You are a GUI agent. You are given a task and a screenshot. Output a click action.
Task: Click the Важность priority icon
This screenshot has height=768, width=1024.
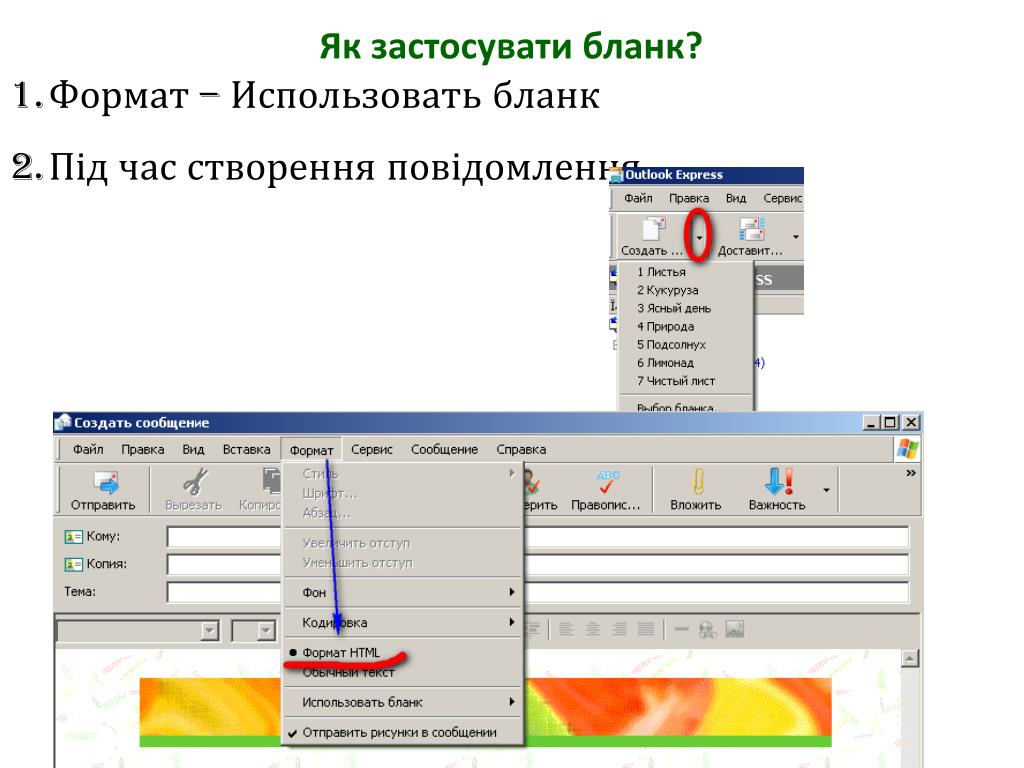click(x=778, y=481)
